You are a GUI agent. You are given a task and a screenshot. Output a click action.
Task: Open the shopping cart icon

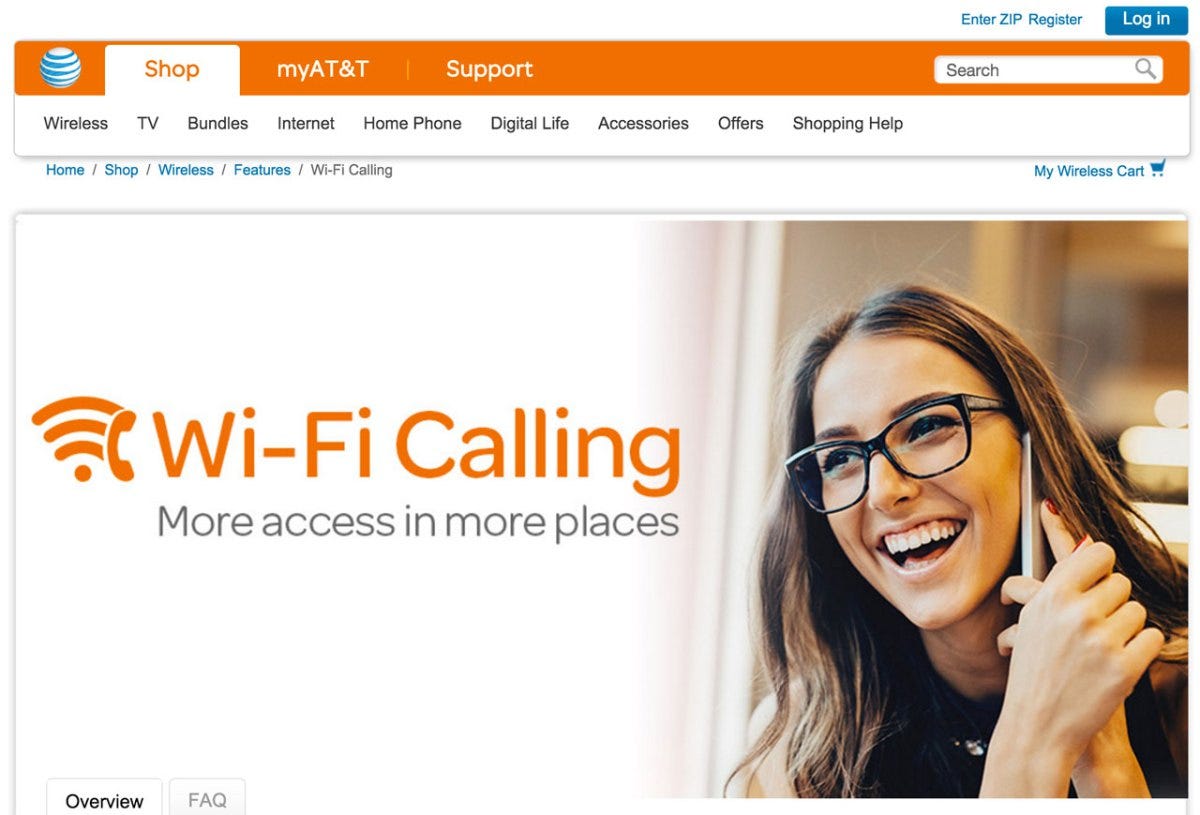(1157, 169)
